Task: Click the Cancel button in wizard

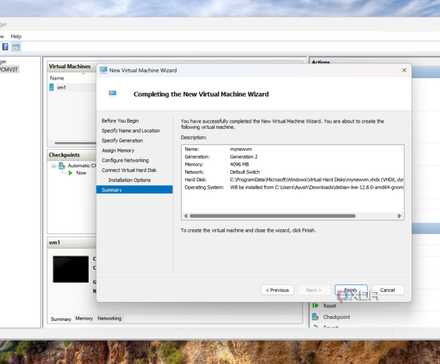Action: (387, 290)
